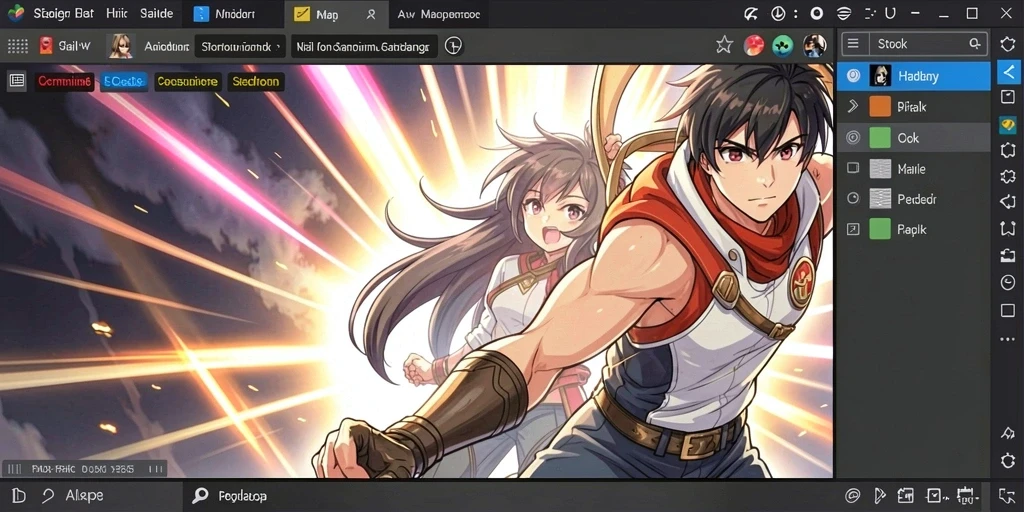Toggle the checkbox beside Marile layer
This screenshot has width=1024, height=512.
click(853, 168)
